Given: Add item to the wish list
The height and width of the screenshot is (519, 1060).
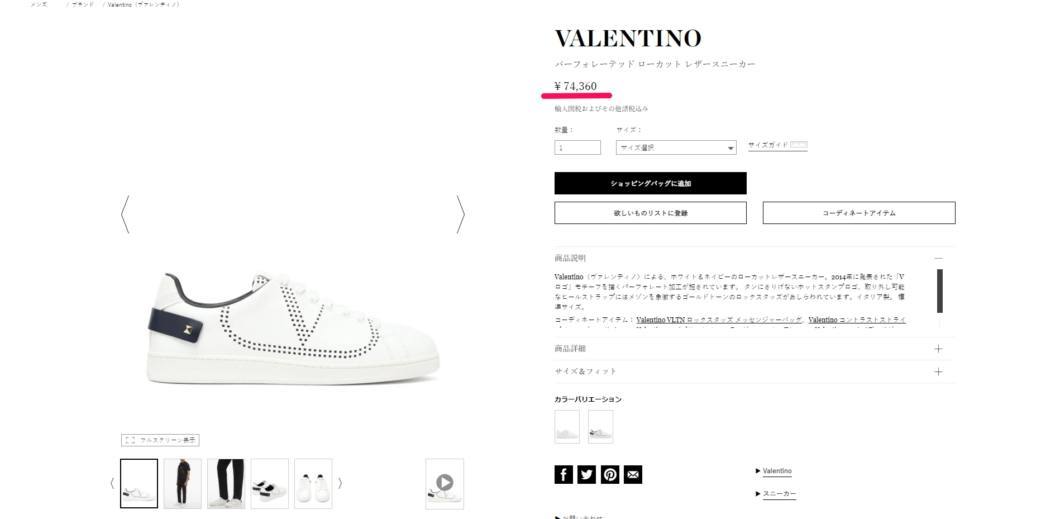Looking at the screenshot, I should (650, 213).
